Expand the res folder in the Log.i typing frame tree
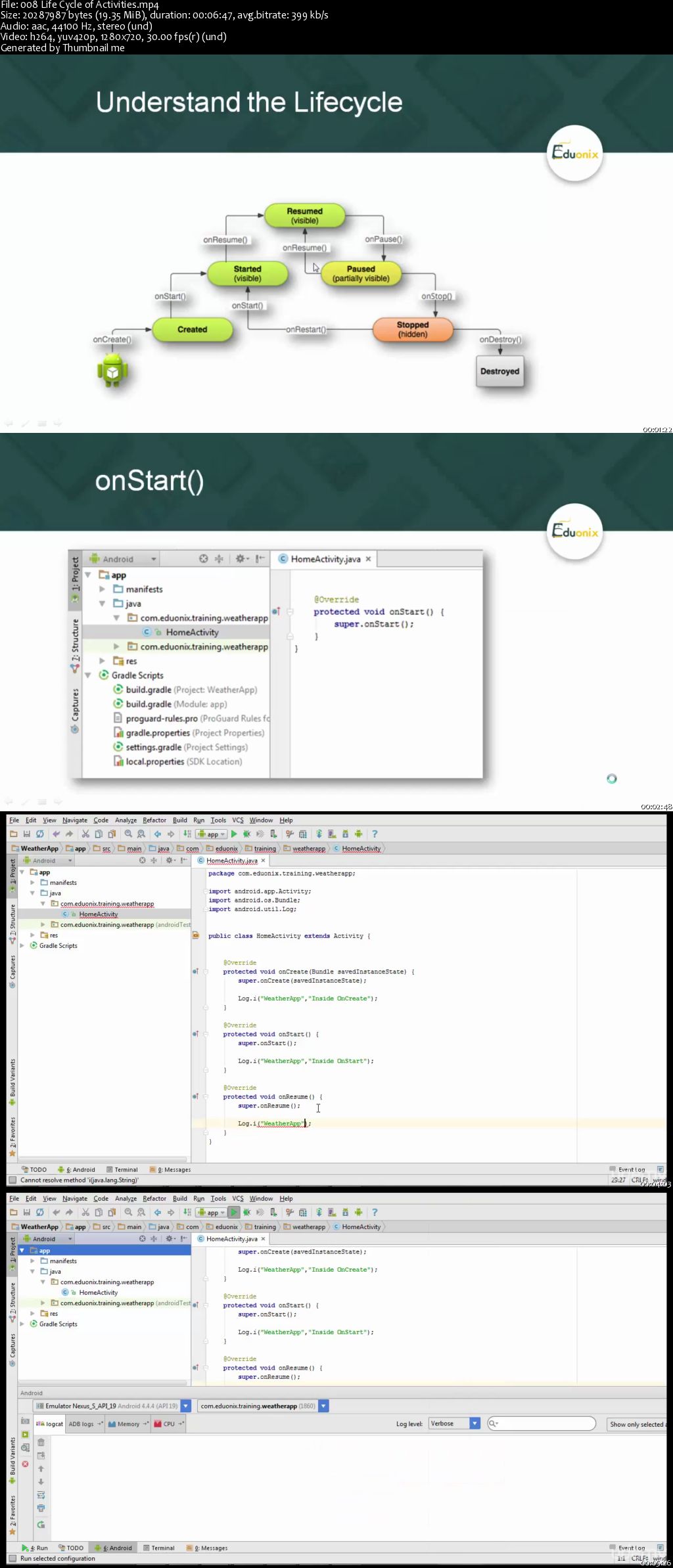The height and width of the screenshot is (1568, 673). [x=32, y=935]
